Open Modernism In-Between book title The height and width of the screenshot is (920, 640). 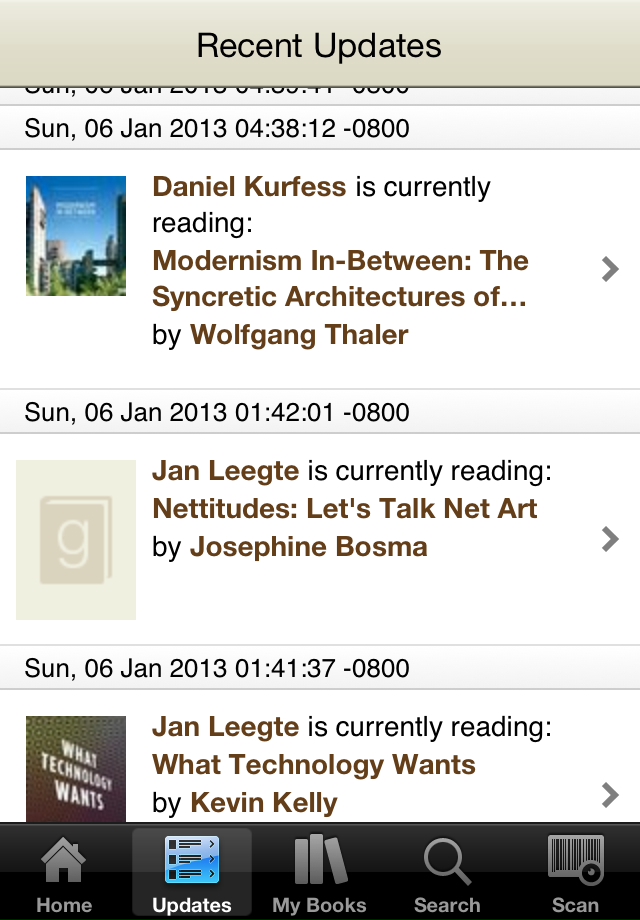click(340, 279)
